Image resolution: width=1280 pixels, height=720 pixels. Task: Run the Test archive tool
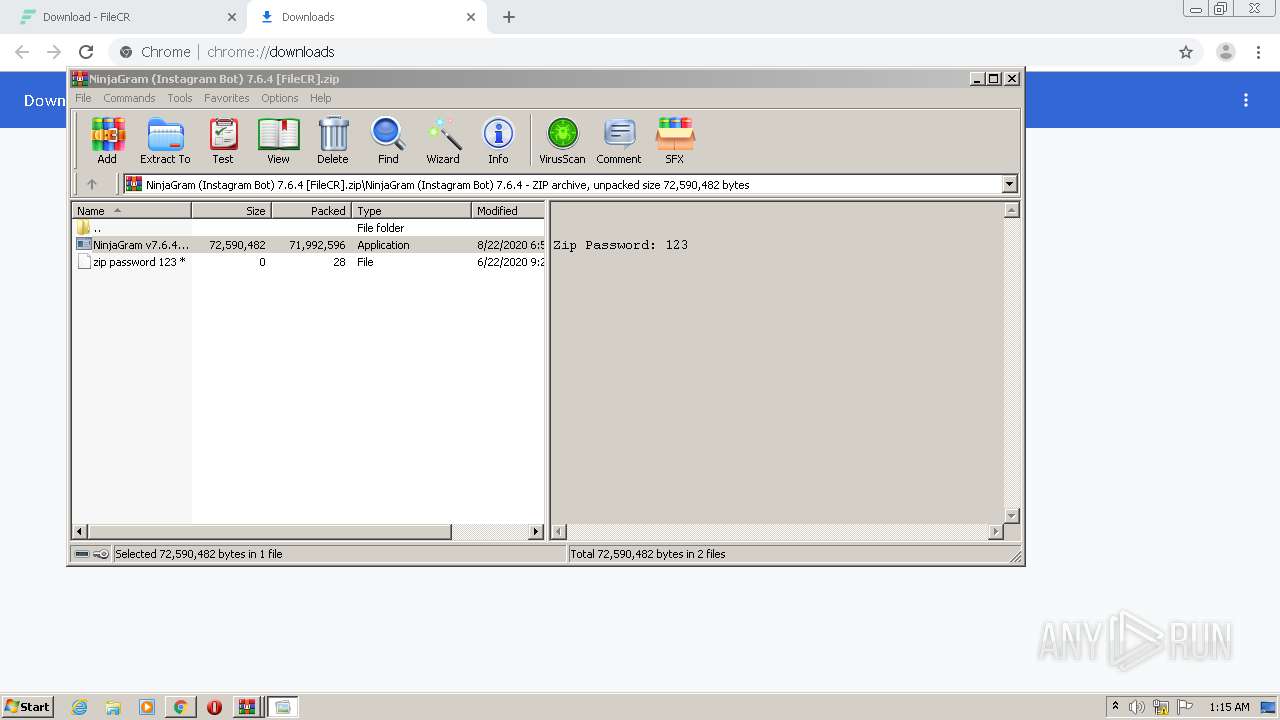(223, 140)
